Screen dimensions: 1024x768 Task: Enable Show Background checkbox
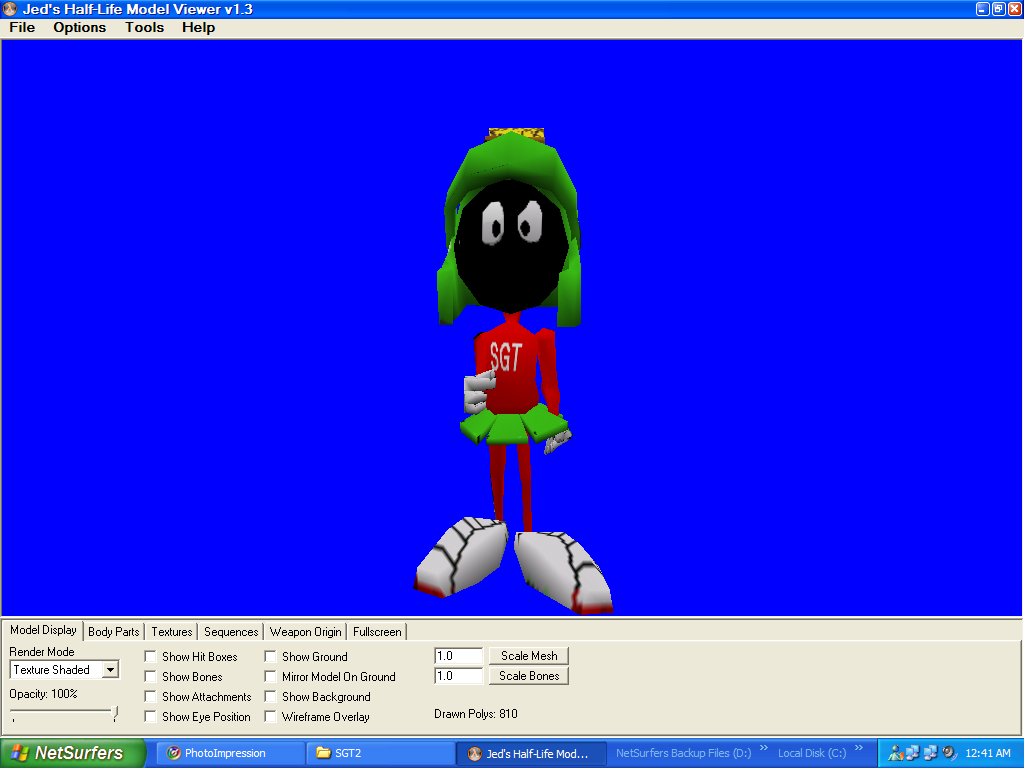pos(270,696)
